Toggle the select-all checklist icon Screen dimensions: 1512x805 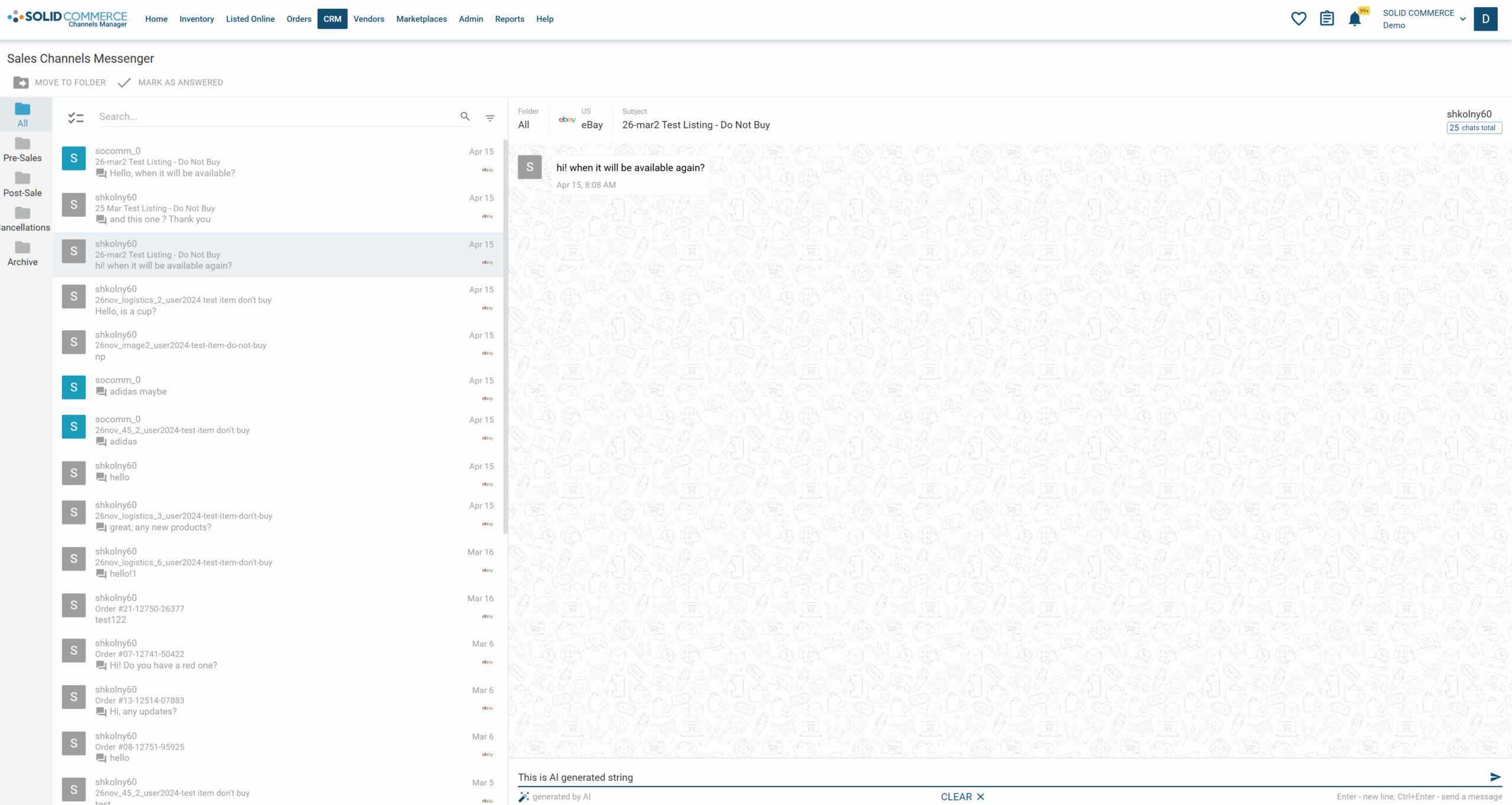[x=76, y=118]
